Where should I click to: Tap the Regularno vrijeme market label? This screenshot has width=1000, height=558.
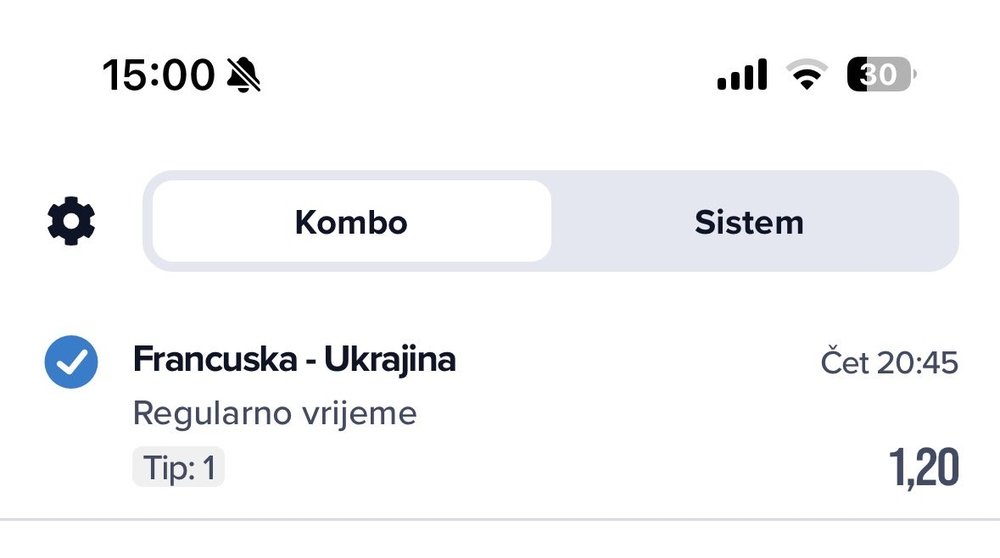pos(275,413)
